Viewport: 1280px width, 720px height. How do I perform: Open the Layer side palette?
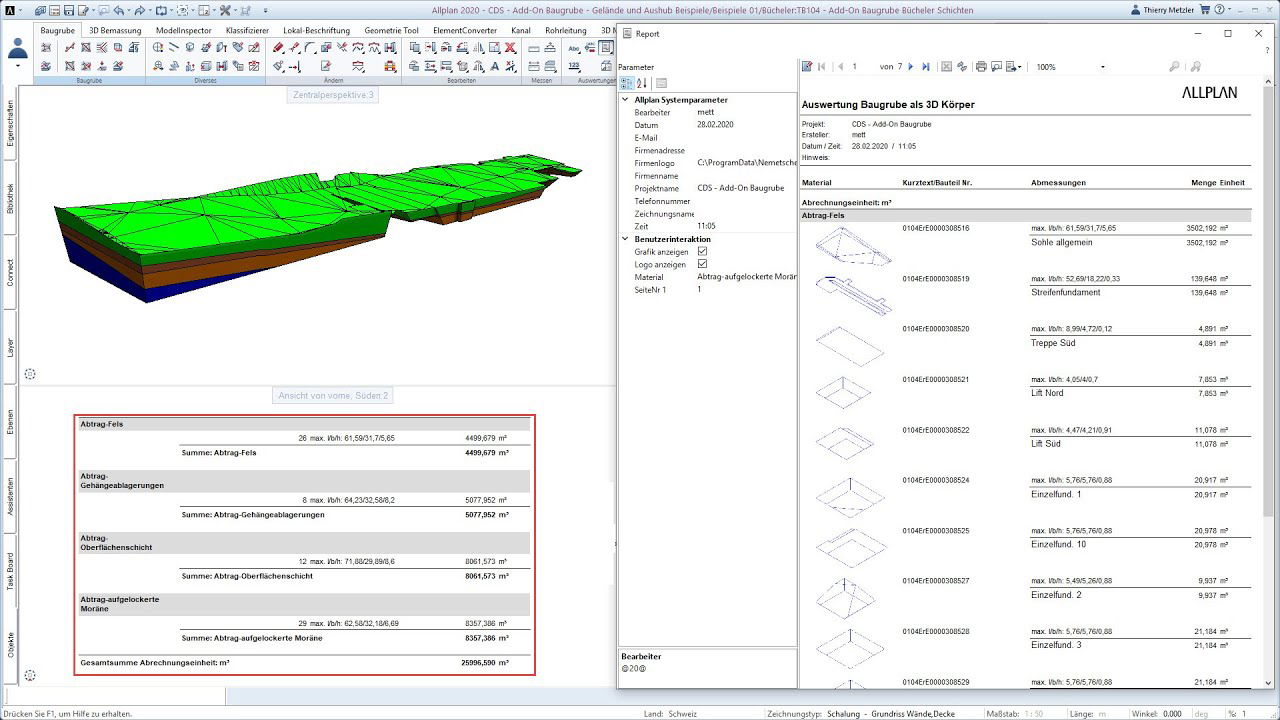pyautogui.click(x=10, y=348)
